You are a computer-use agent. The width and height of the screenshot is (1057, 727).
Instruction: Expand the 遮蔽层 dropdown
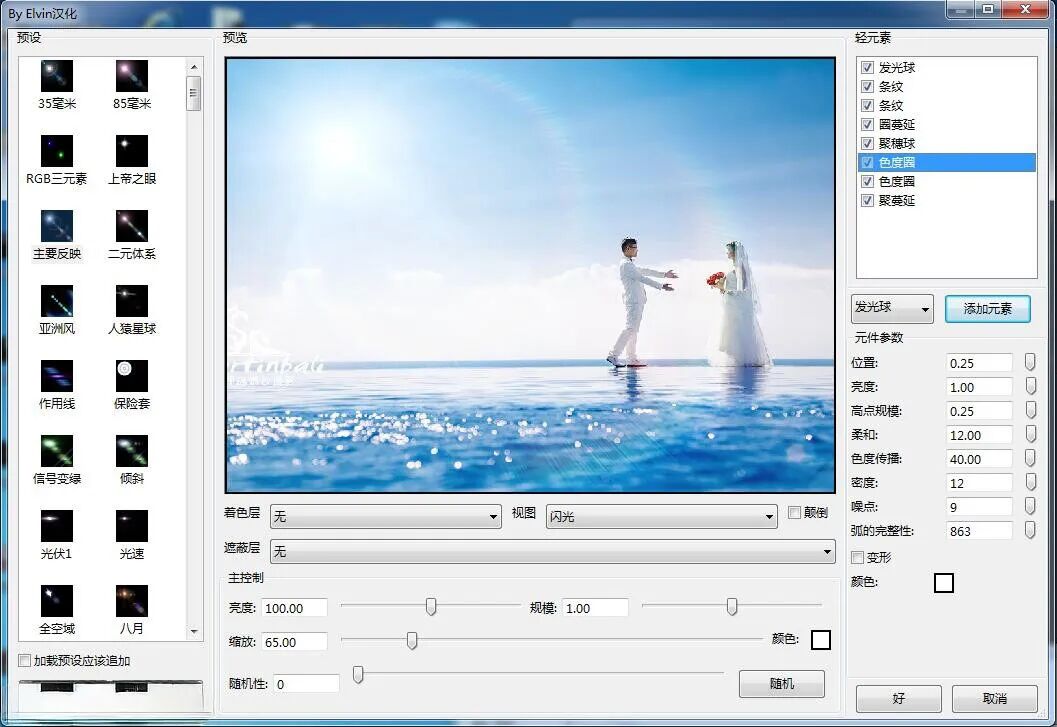[x=553, y=551]
